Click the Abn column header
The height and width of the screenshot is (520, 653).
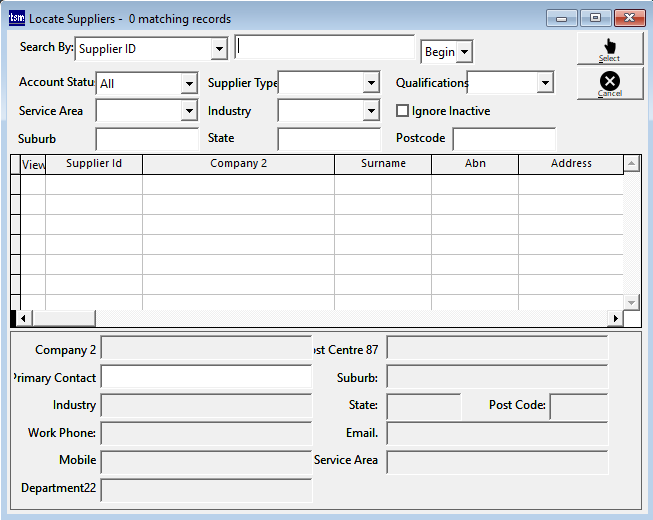click(x=475, y=164)
